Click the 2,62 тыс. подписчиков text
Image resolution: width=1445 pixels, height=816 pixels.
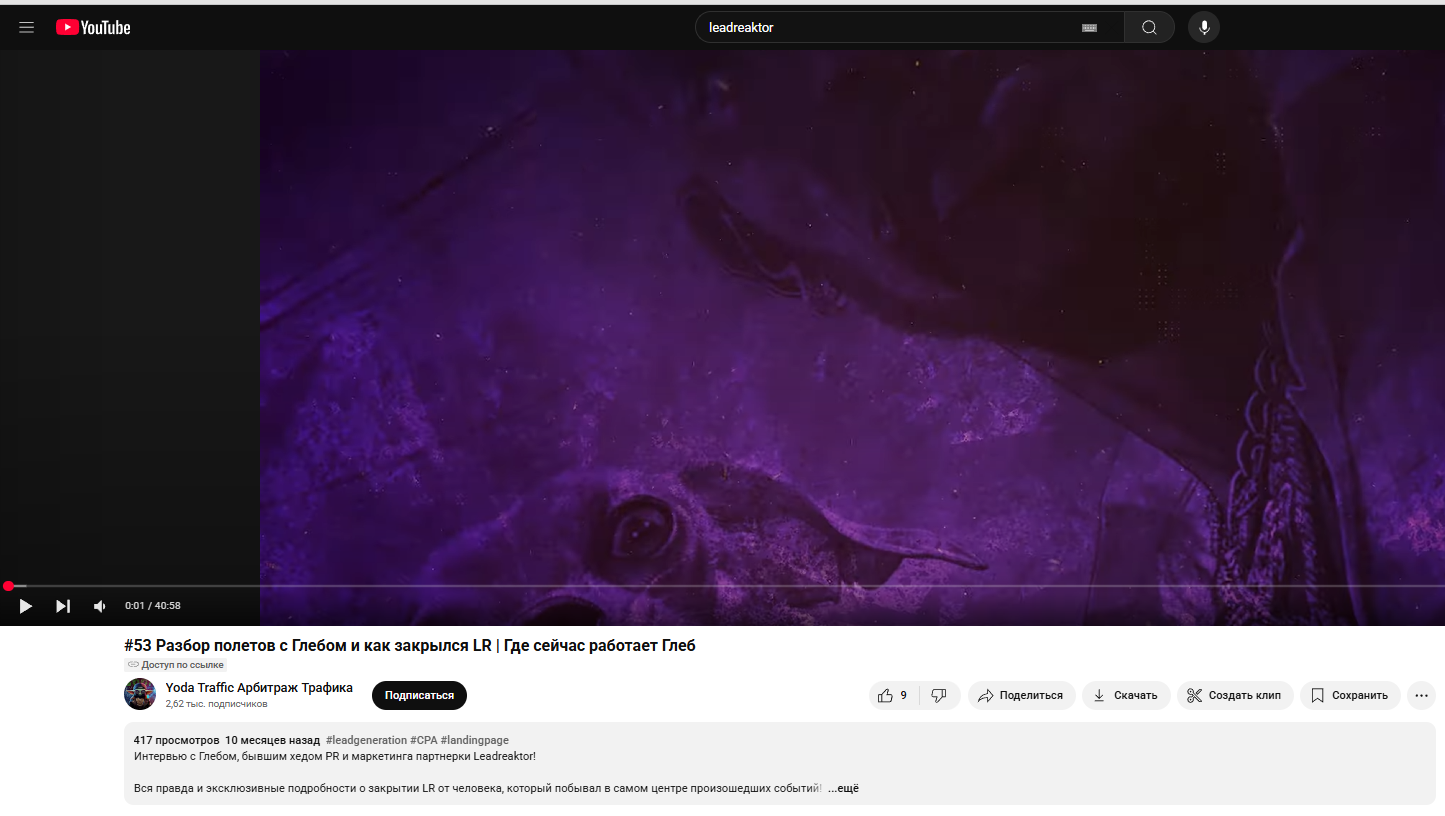coord(216,704)
